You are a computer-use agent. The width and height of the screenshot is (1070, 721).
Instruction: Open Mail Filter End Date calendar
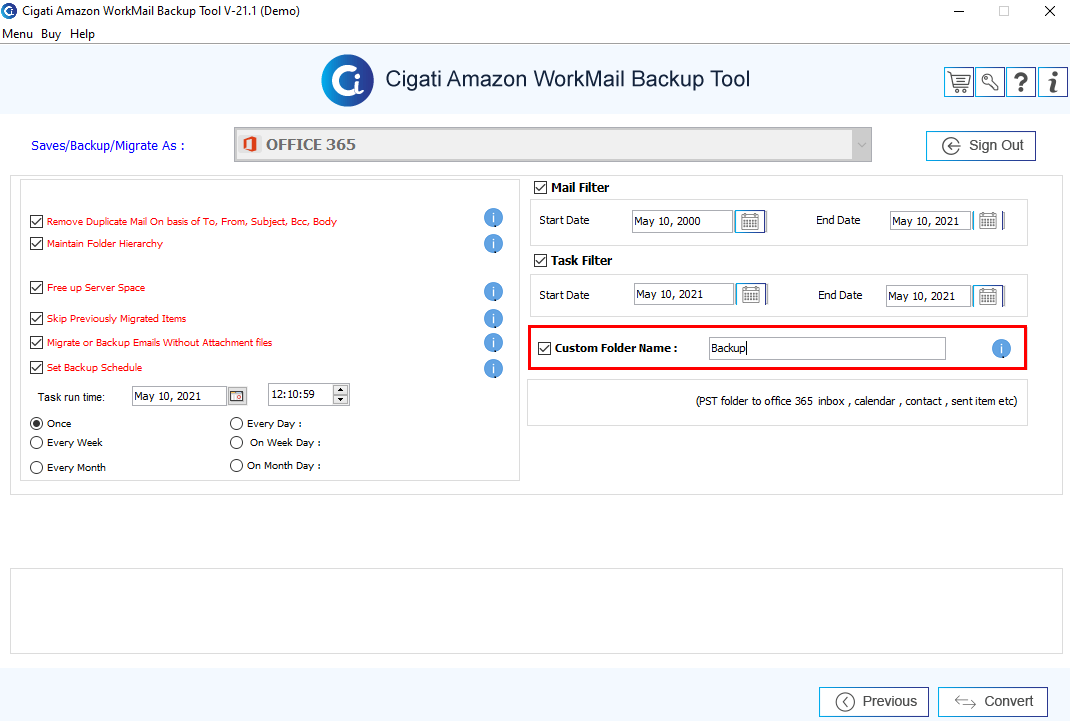(988, 221)
